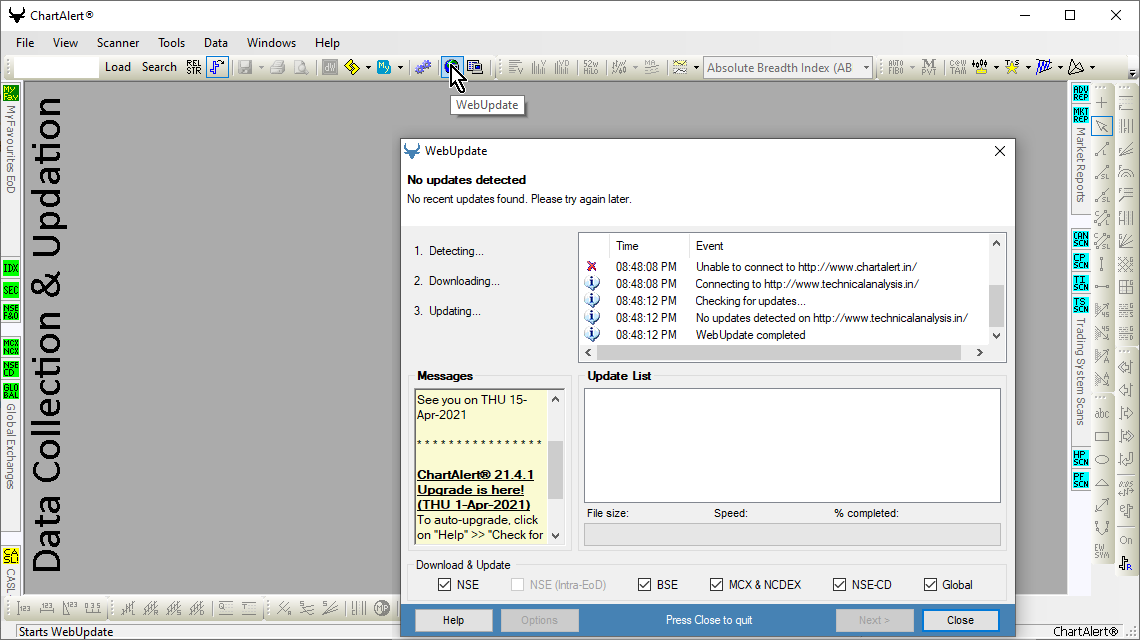Open the Windows menu
The height and width of the screenshot is (640, 1140).
coord(271,43)
